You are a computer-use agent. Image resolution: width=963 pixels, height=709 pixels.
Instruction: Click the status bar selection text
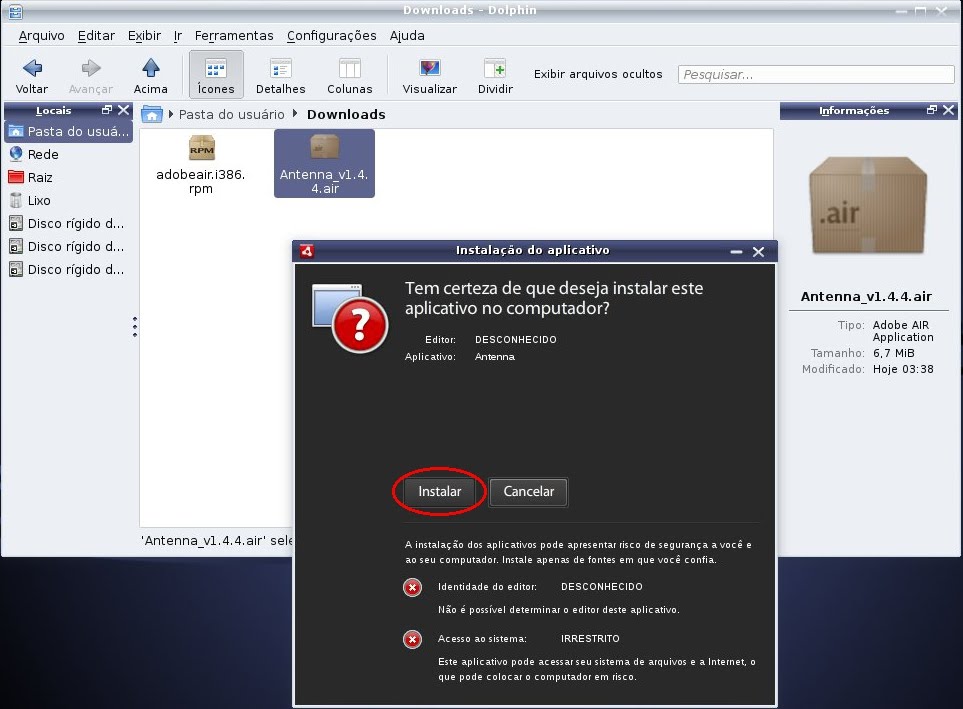click(x=217, y=541)
